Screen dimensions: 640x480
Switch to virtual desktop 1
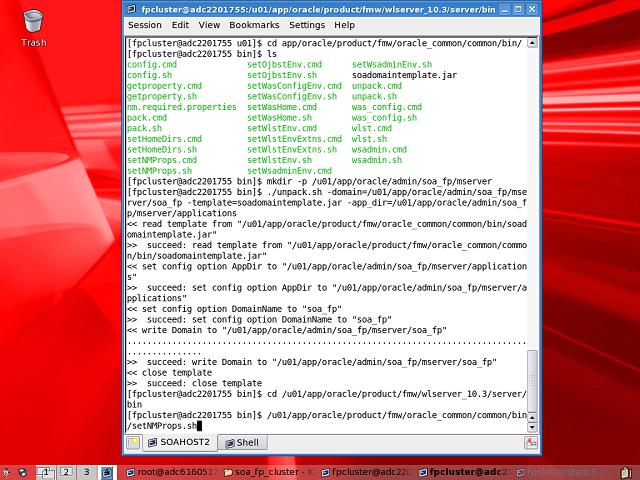pos(45,473)
